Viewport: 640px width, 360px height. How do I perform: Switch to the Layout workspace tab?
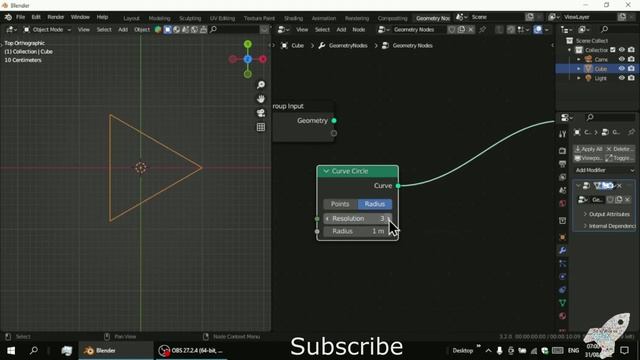pos(131,18)
